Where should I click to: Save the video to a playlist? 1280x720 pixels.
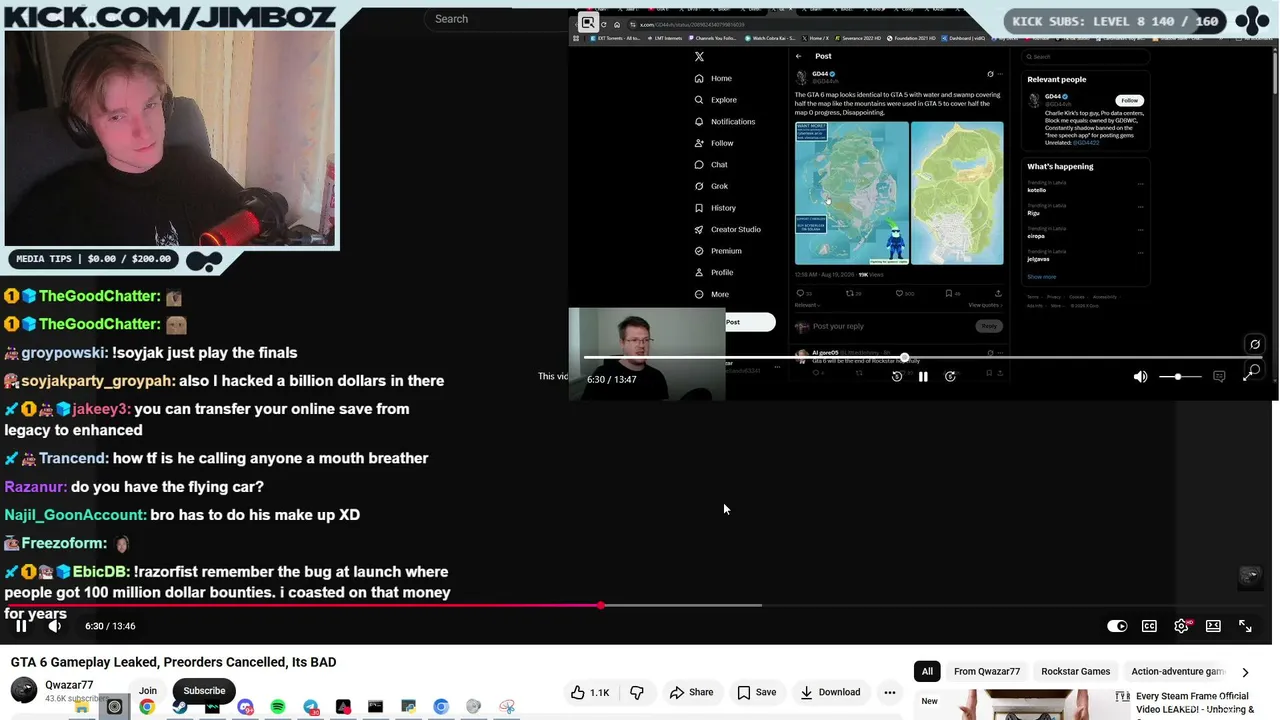(756, 692)
